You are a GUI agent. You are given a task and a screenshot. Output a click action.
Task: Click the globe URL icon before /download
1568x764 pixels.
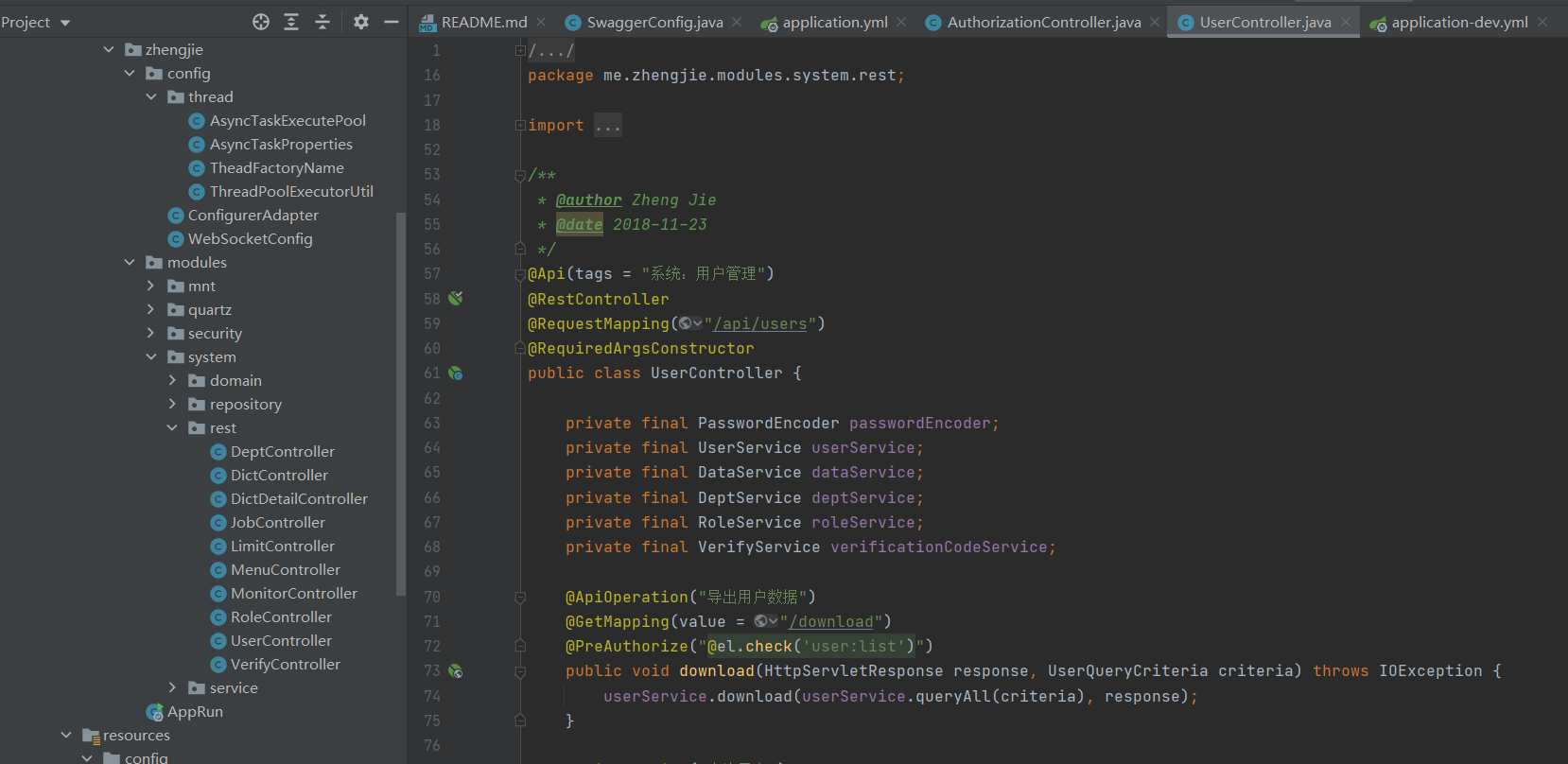pyautogui.click(x=766, y=621)
